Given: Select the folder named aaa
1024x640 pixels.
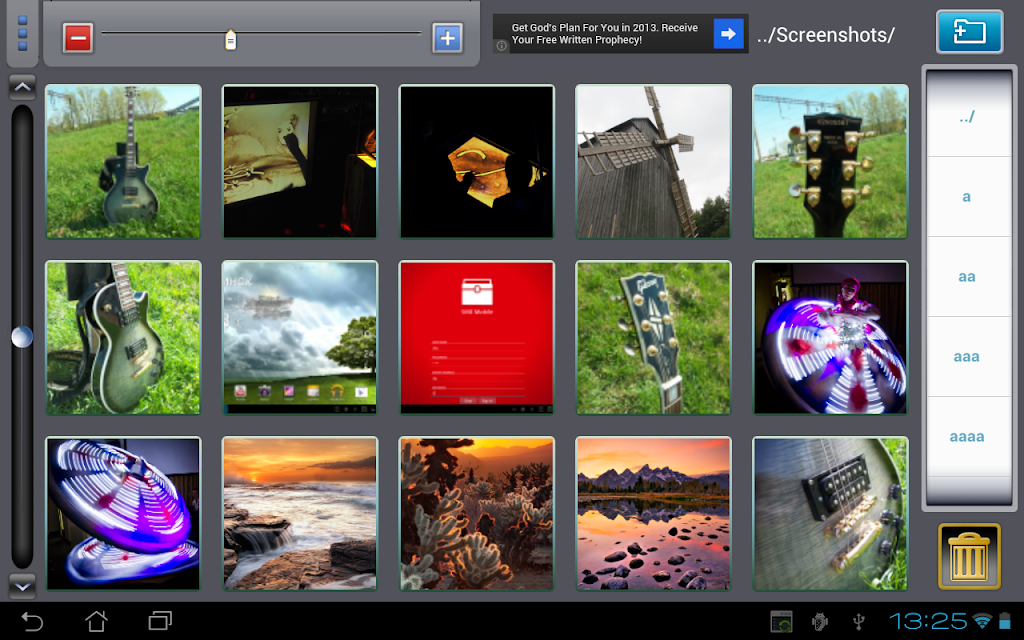Looking at the screenshot, I should 967,357.
